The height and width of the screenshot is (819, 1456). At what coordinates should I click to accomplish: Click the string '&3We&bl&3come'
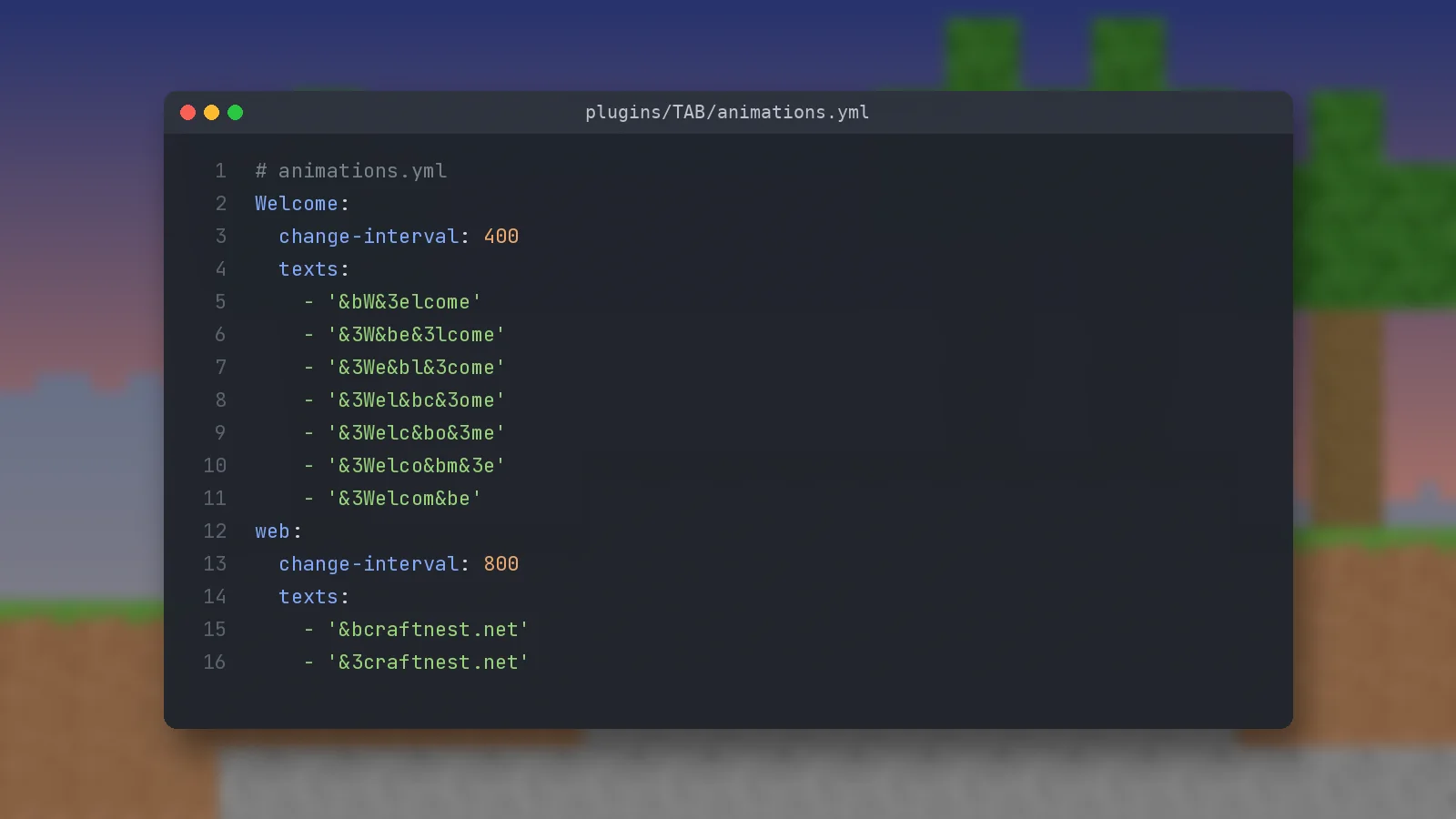coord(417,368)
